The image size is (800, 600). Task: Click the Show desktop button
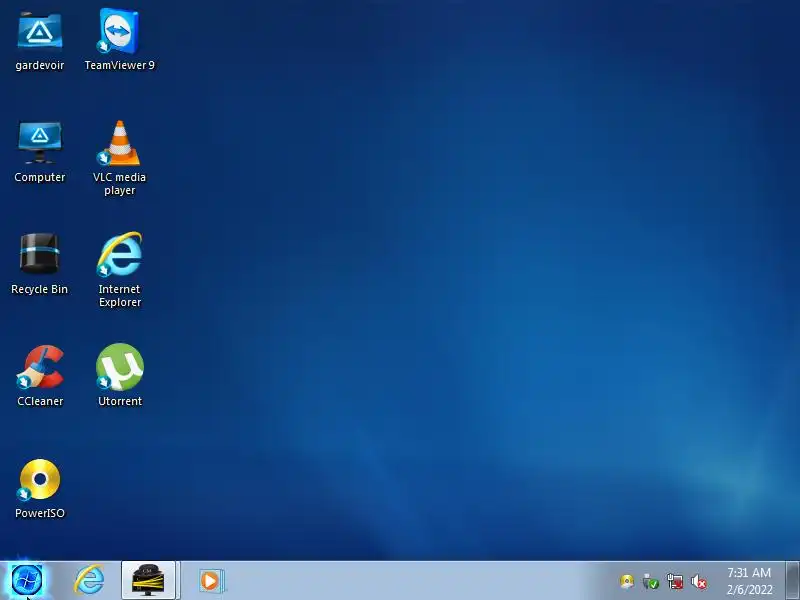tap(792, 581)
